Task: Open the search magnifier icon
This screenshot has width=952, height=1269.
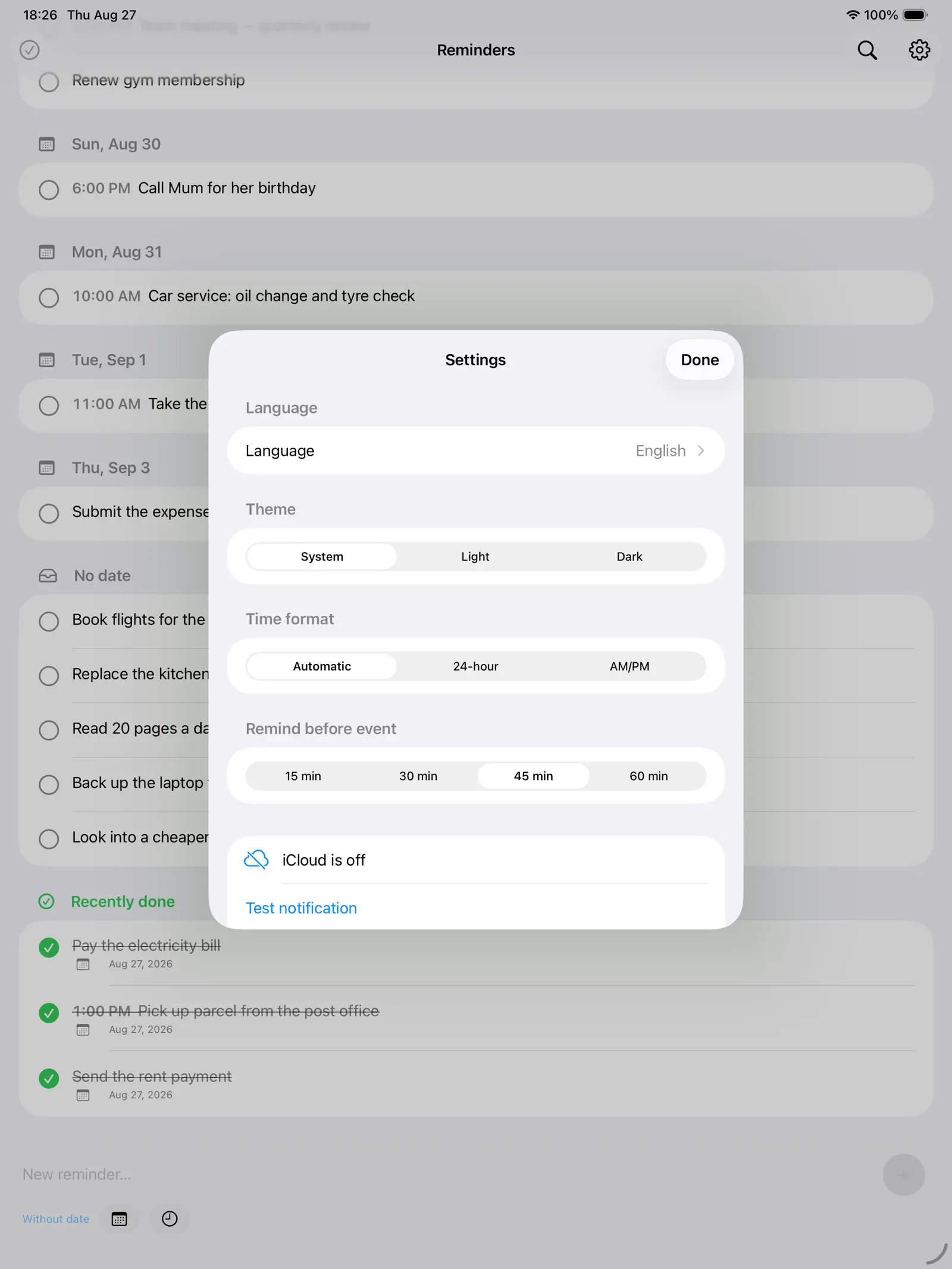Action: (867, 50)
